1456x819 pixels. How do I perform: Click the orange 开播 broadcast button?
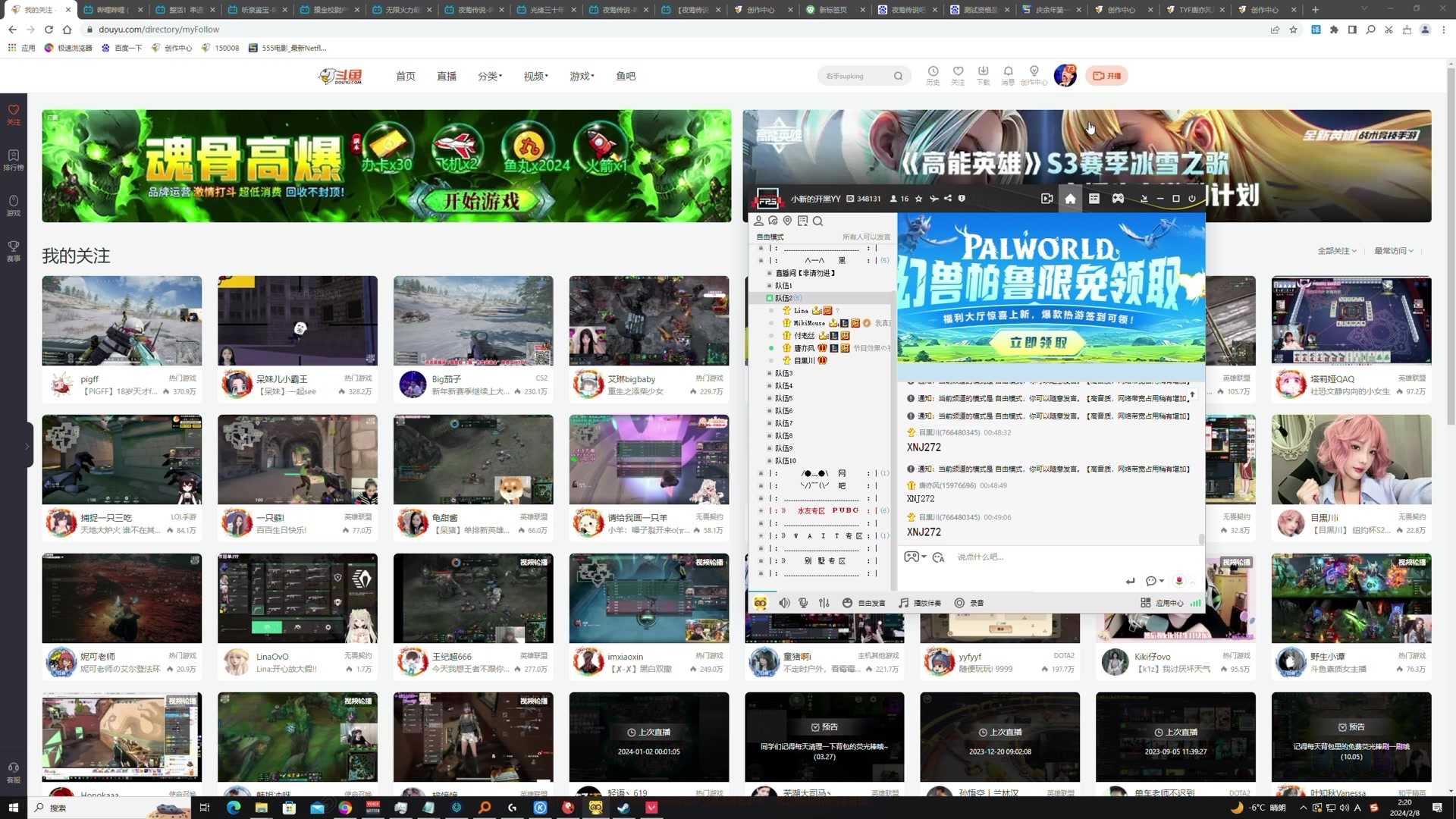1106,75
